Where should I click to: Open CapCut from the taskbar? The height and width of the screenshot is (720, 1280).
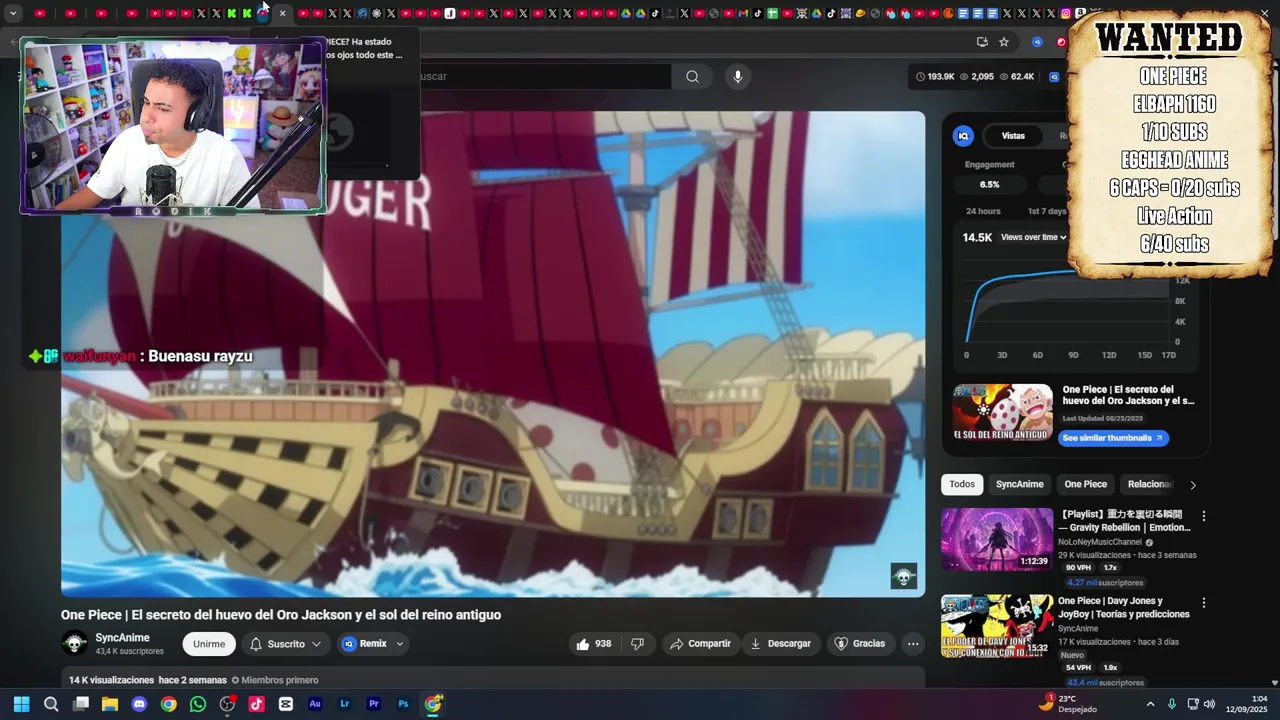click(x=286, y=704)
